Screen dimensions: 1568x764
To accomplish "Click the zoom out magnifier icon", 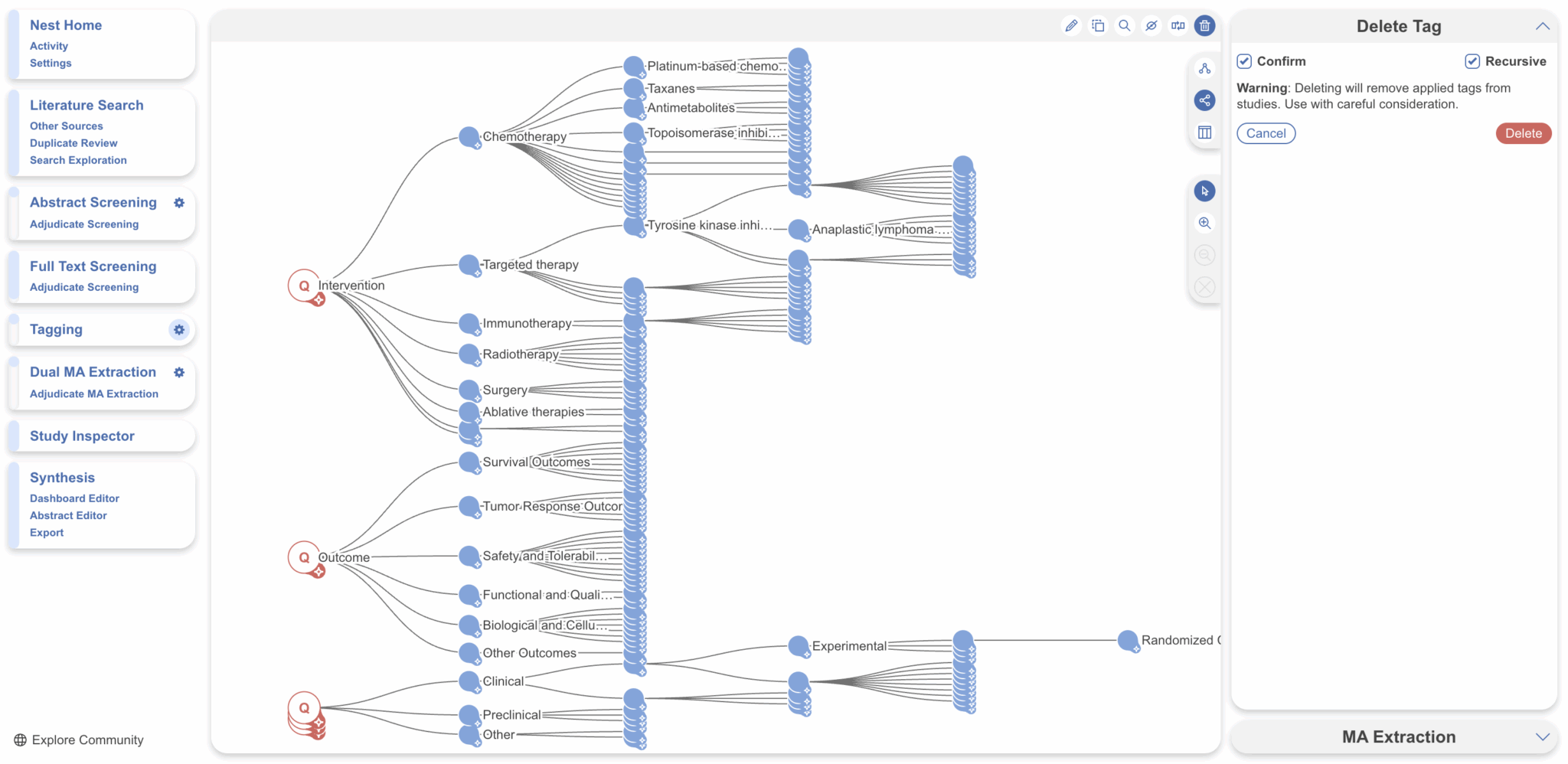I will [1205, 256].
